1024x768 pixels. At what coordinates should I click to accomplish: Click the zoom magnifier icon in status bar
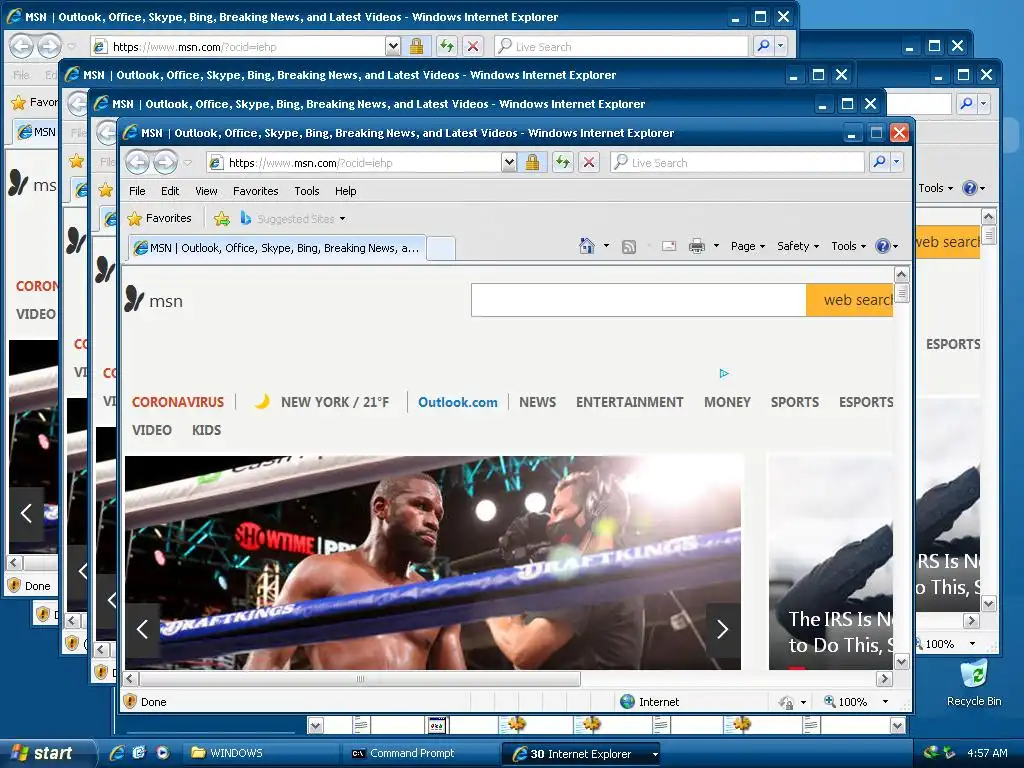click(829, 701)
